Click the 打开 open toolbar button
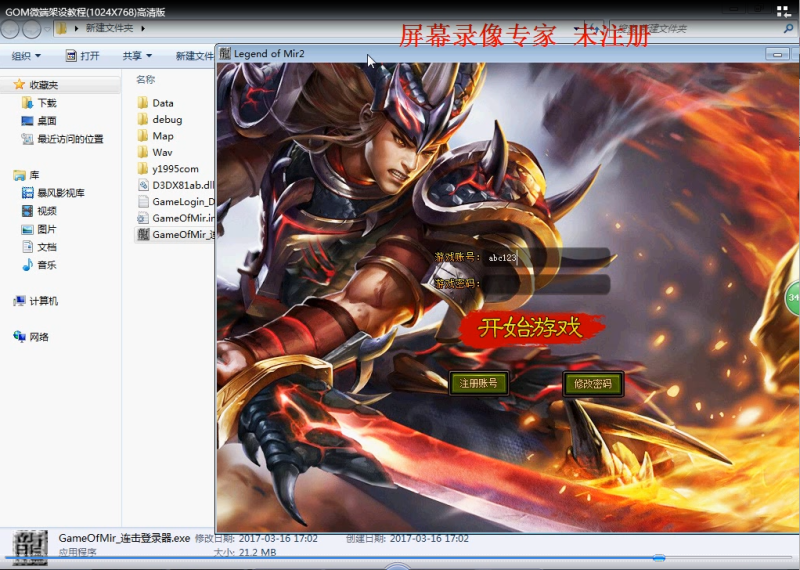Viewport: 800px width, 570px height. (x=83, y=56)
